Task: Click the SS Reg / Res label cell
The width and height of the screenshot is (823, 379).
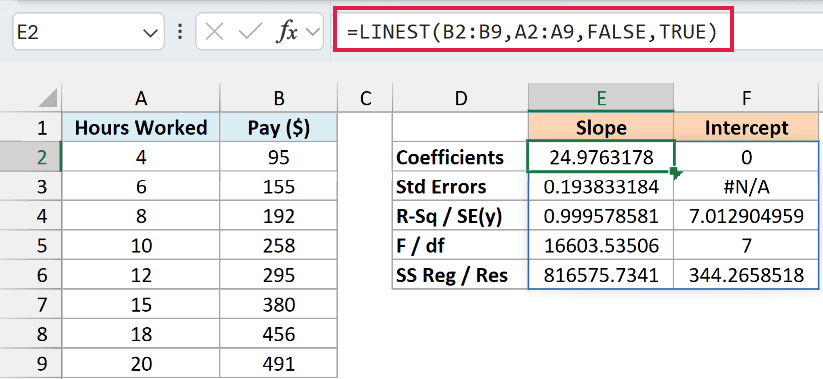Action: tap(460, 275)
